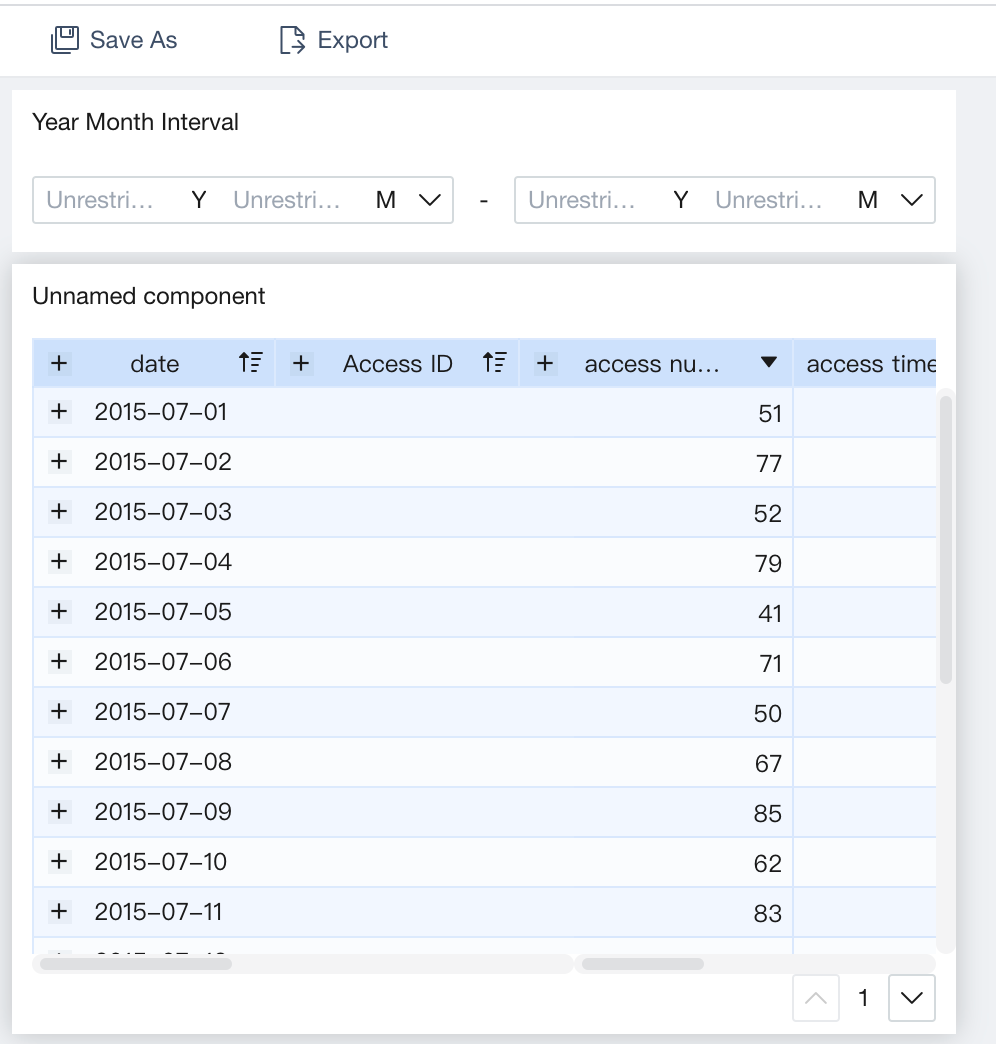This screenshot has height=1044, width=996.
Task: Expand the Access ID header plus icon
Action: [x=301, y=364]
